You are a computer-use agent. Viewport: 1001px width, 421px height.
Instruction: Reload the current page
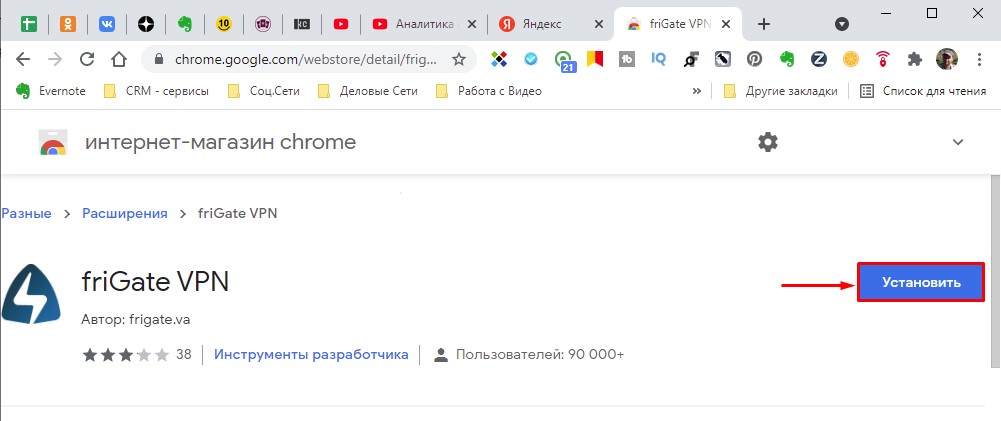pyautogui.click(x=87, y=59)
